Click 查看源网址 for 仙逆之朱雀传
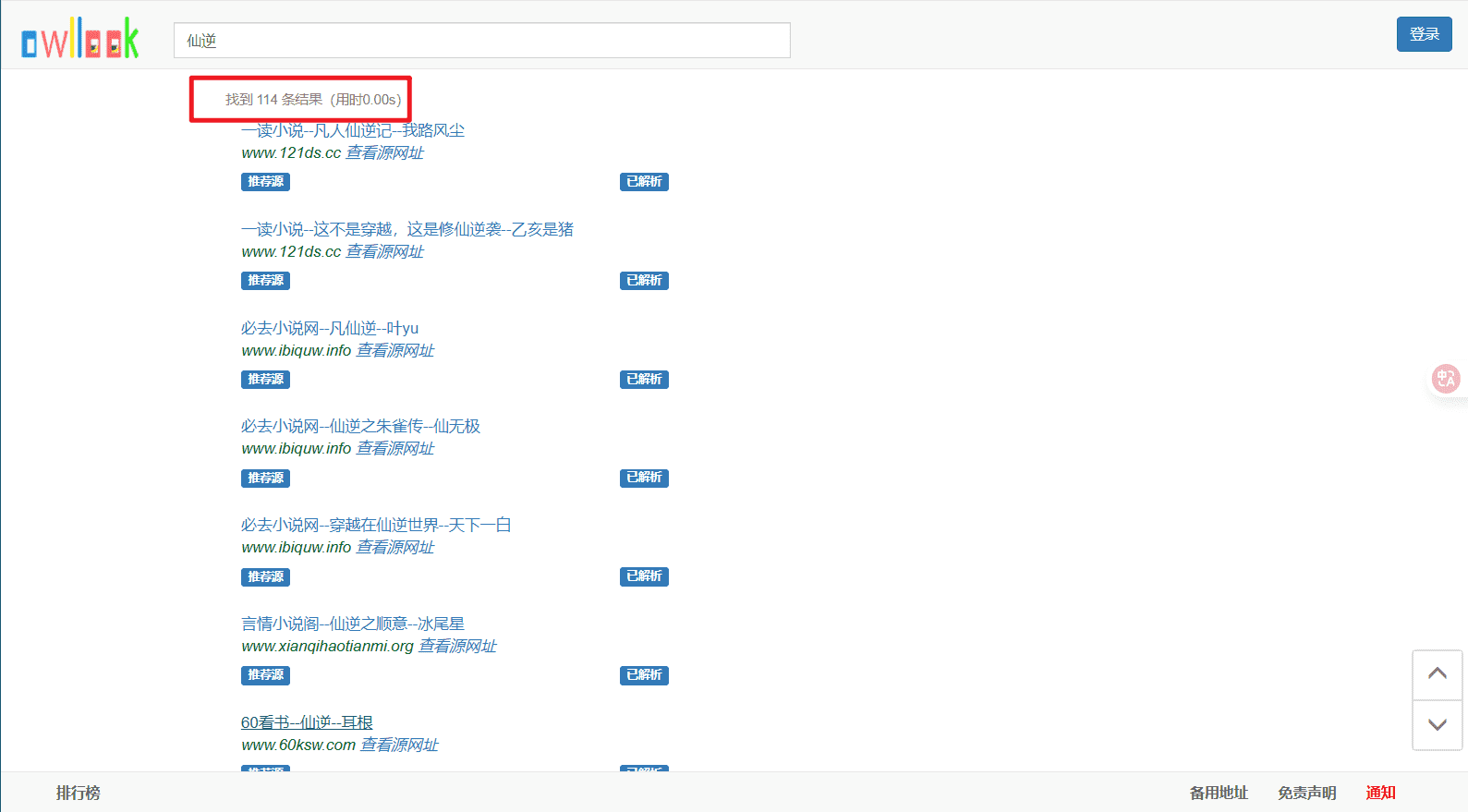The height and width of the screenshot is (812, 1468). 395,448
